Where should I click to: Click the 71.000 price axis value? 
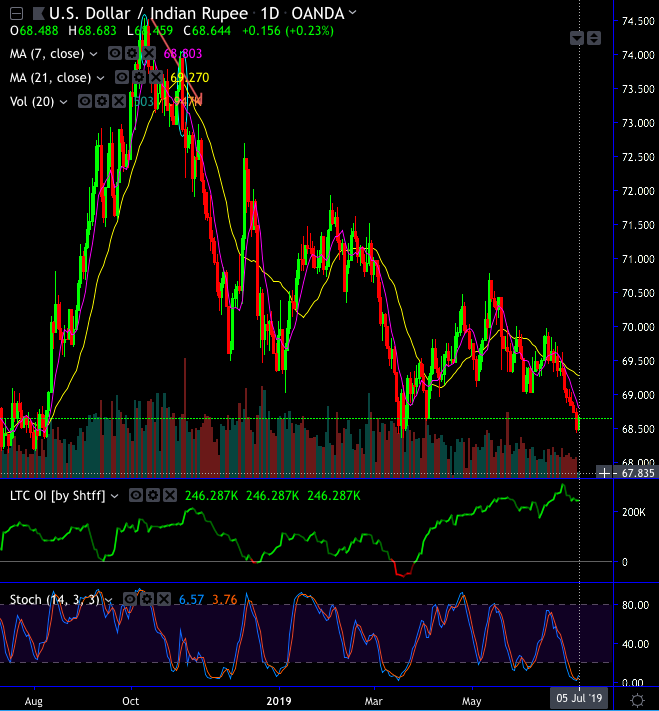tap(638, 259)
